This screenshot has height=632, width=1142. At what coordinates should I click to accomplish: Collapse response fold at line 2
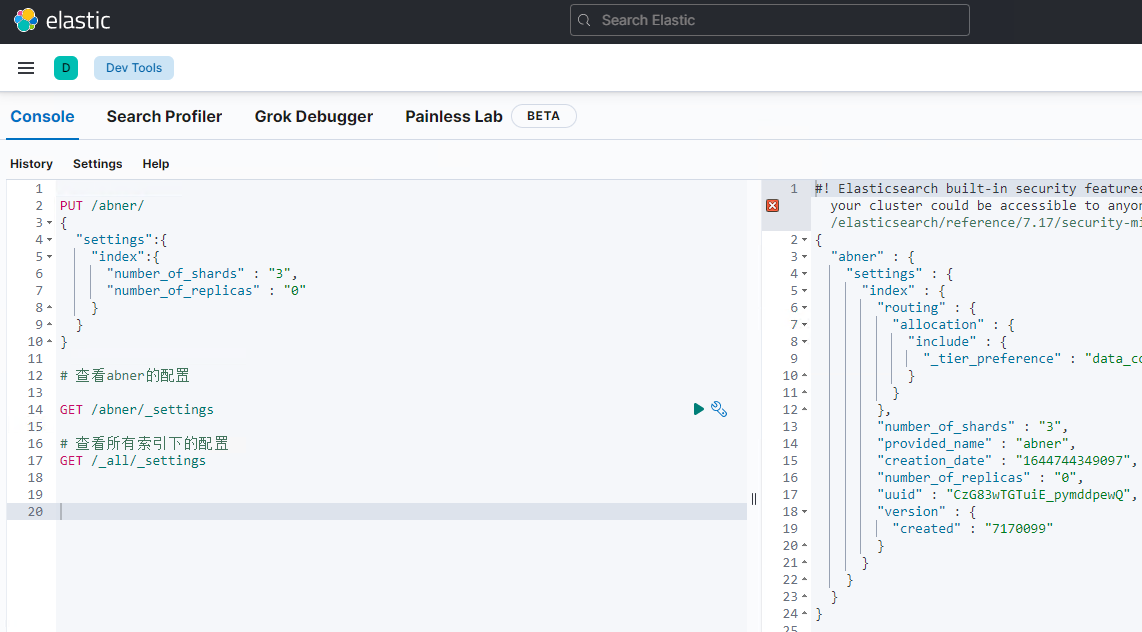[x=805, y=240]
